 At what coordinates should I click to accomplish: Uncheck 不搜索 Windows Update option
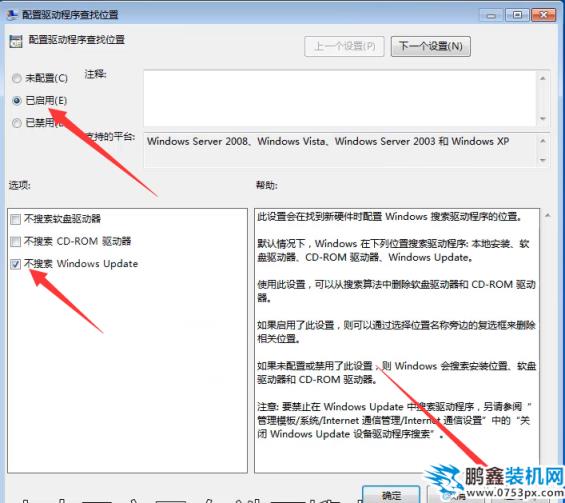pyautogui.click(x=15, y=264)
